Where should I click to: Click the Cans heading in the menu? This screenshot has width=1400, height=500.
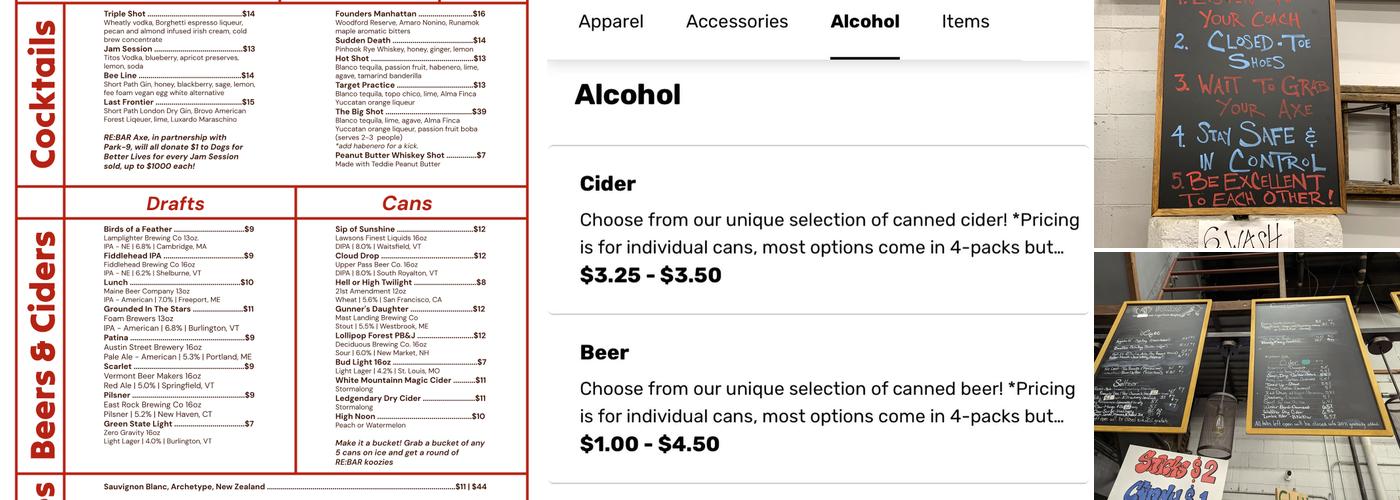[x=407, y=204]
